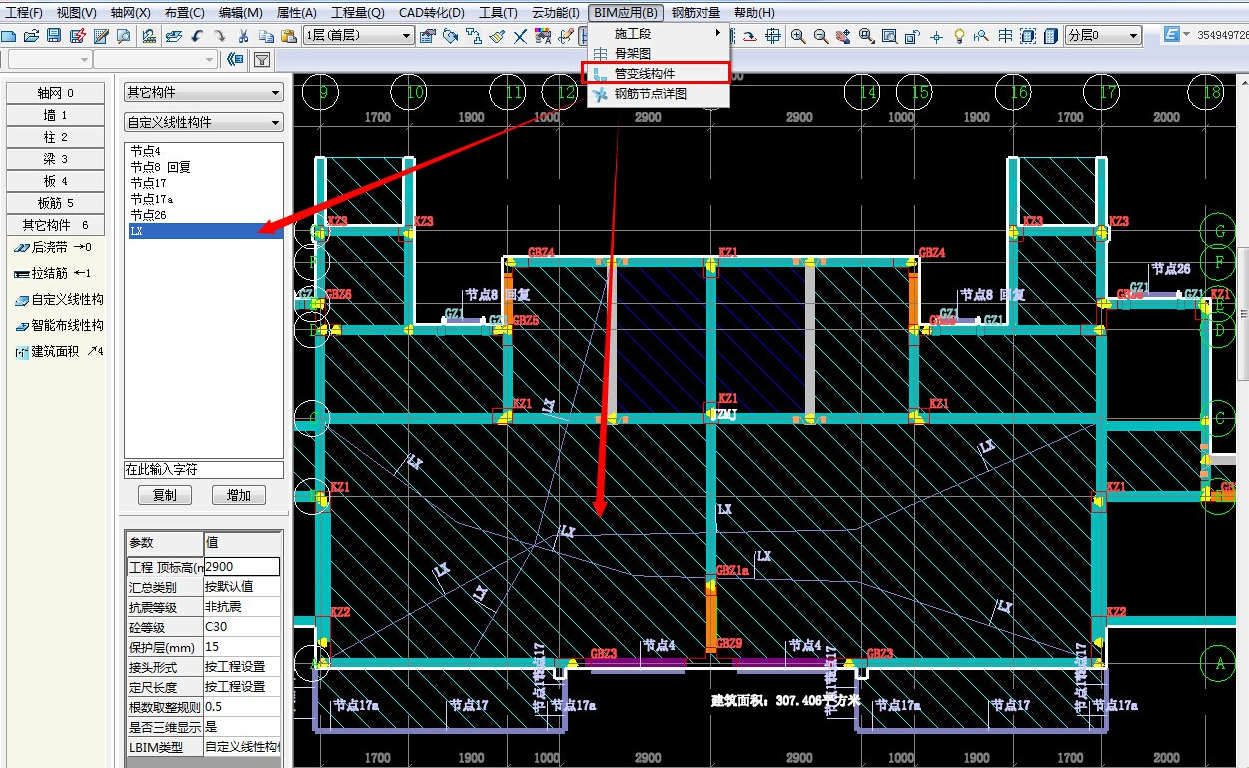Viewport: 1249px width, 768px height.
Task: Open the CAD转化(D) menu
Action: [431, 13]
